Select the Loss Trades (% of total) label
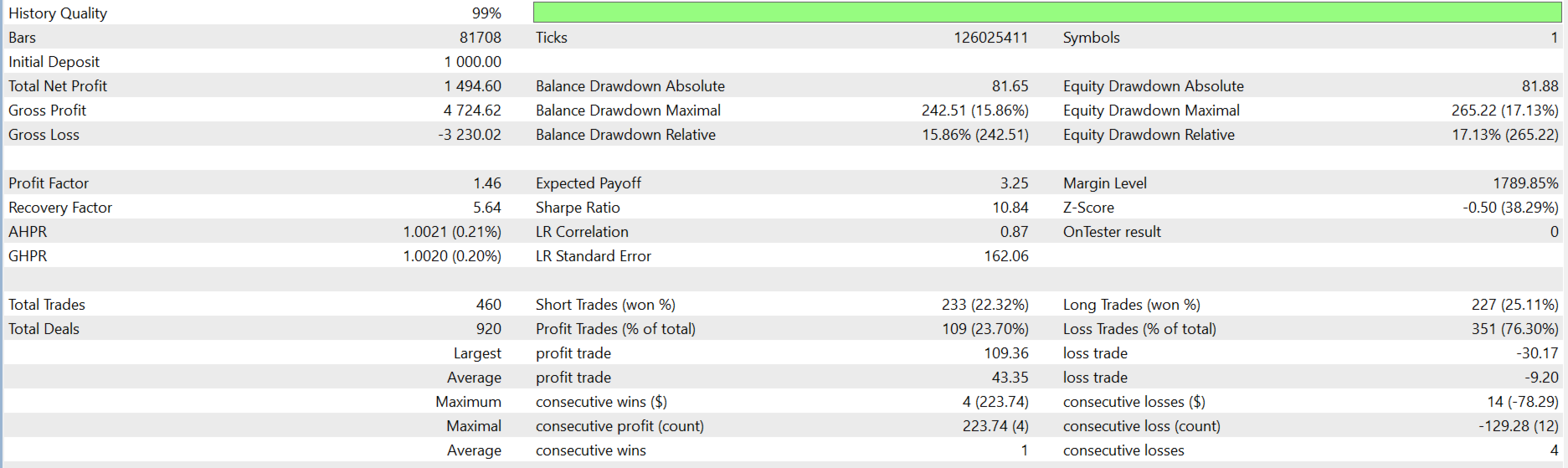This screenshot has width=1568, height=468. [x=1139, y=329]
